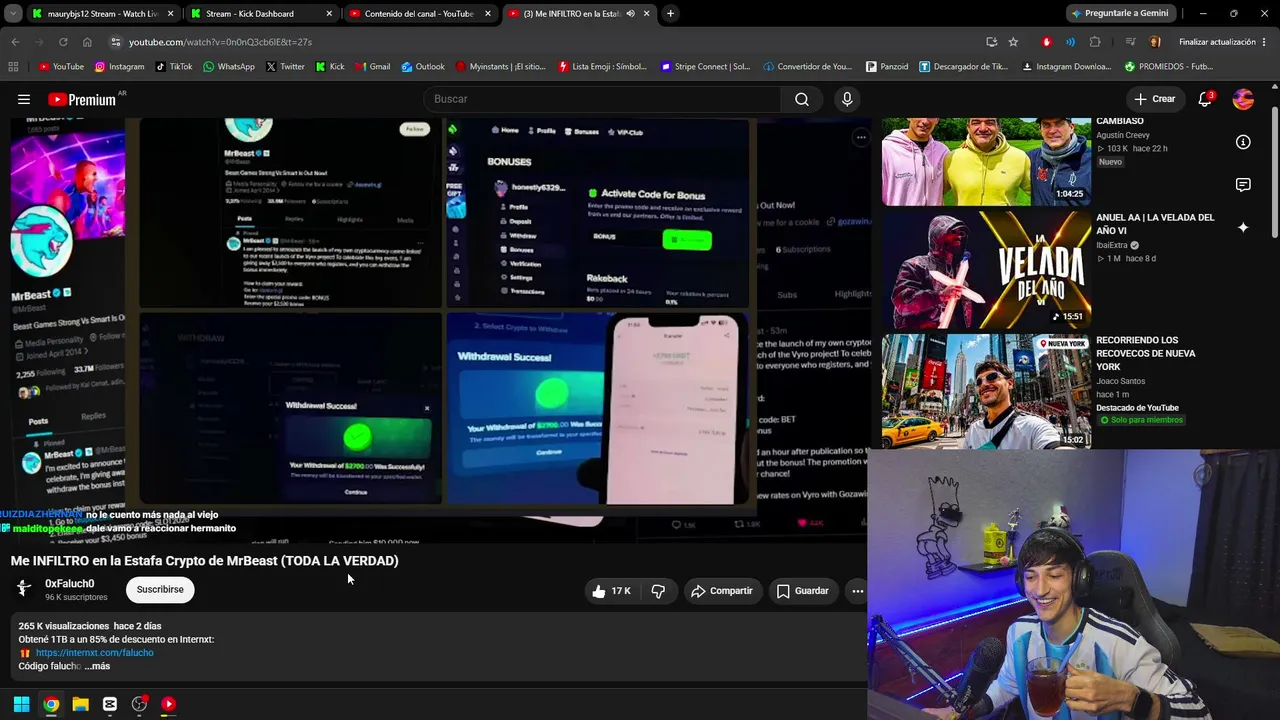Click the address bar URL

point(220,42)
